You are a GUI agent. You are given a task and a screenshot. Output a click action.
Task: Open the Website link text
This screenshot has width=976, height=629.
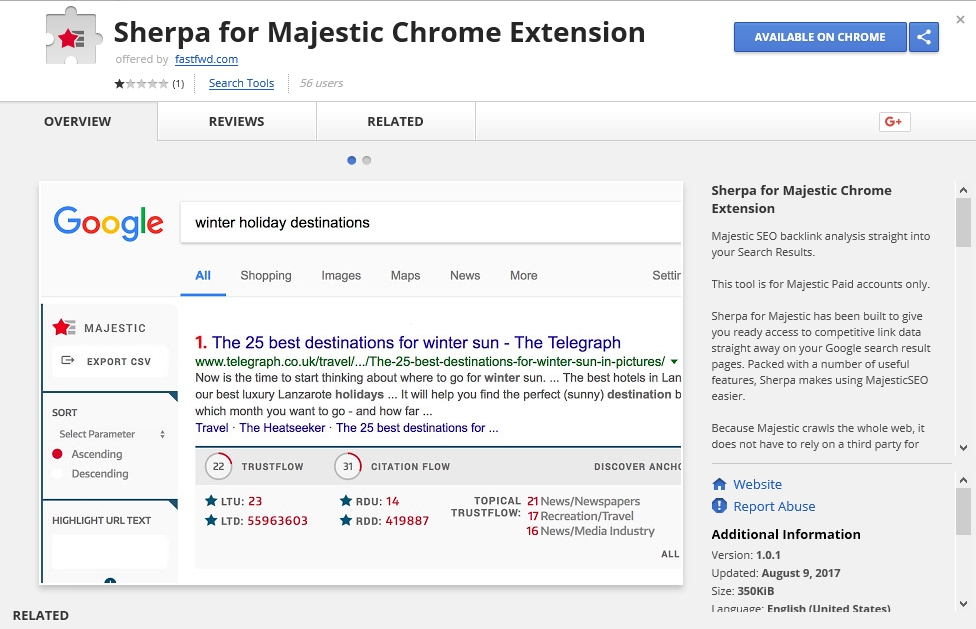click(x=758, y=484)
